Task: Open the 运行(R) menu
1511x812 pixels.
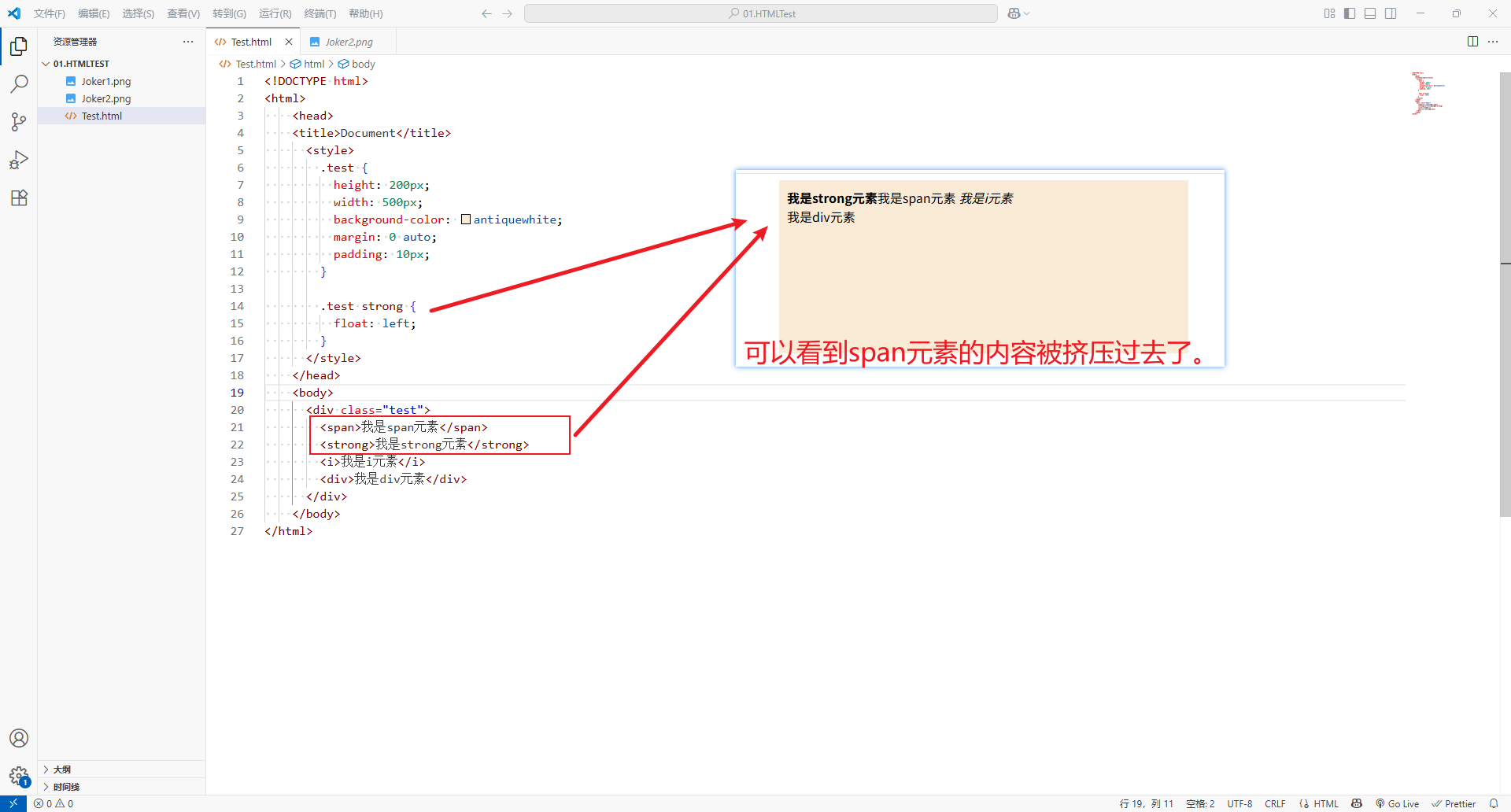Action: (x=275, y=13)
